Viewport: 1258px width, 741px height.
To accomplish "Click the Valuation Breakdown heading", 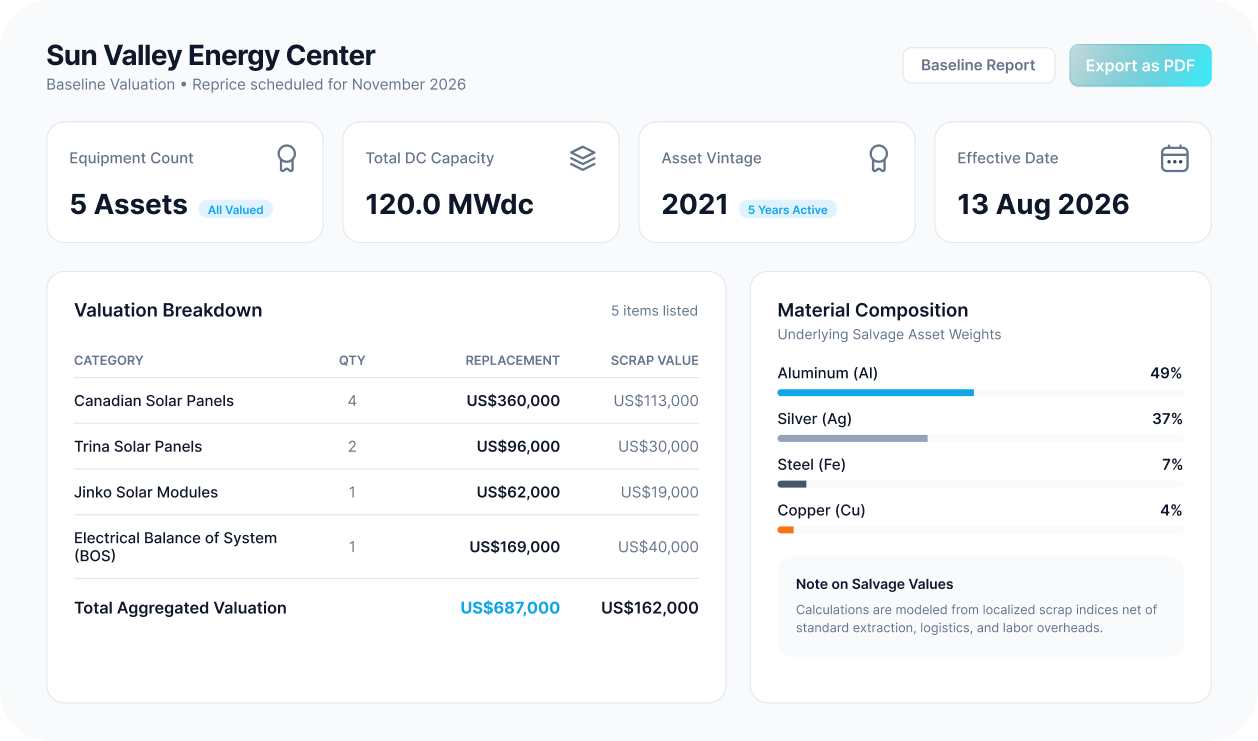I will [x=168, y=310].
